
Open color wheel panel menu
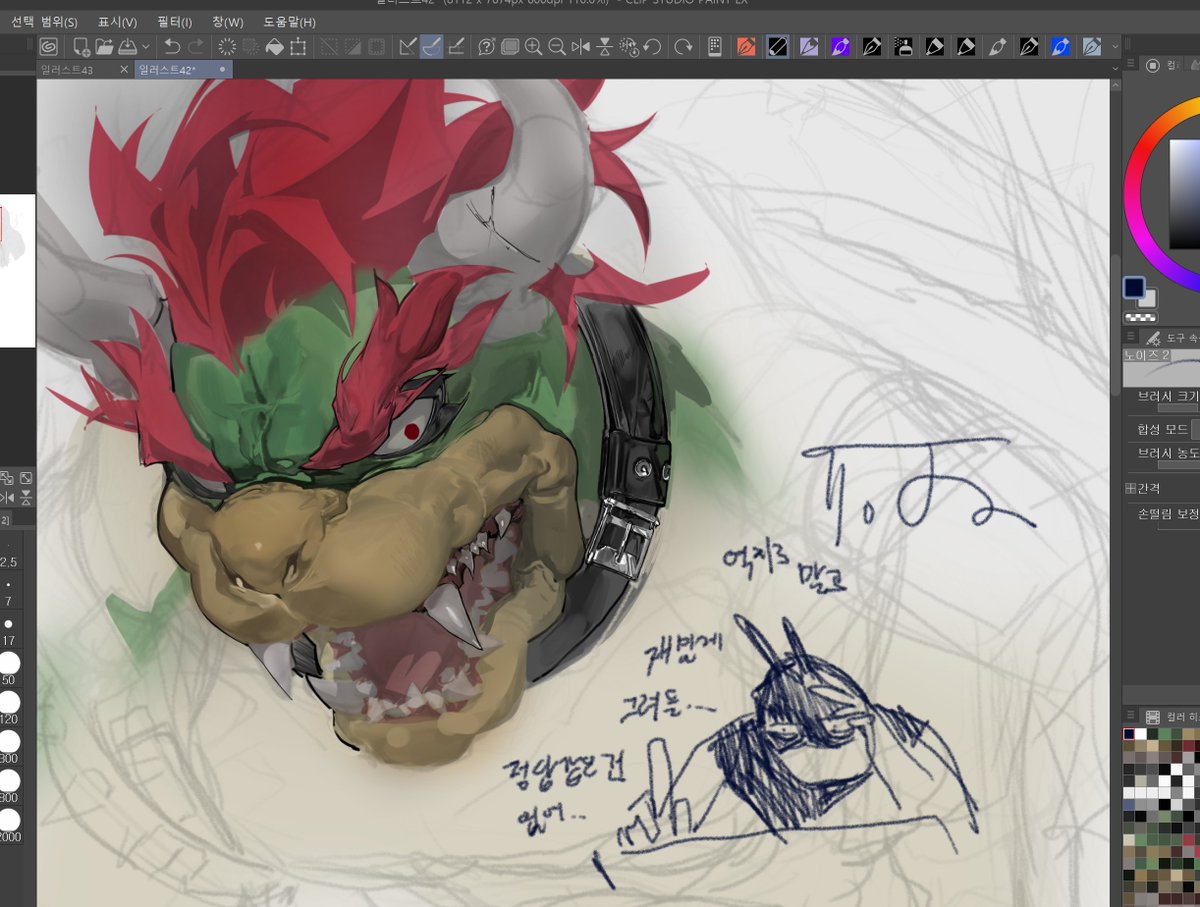pos(1132,65)
